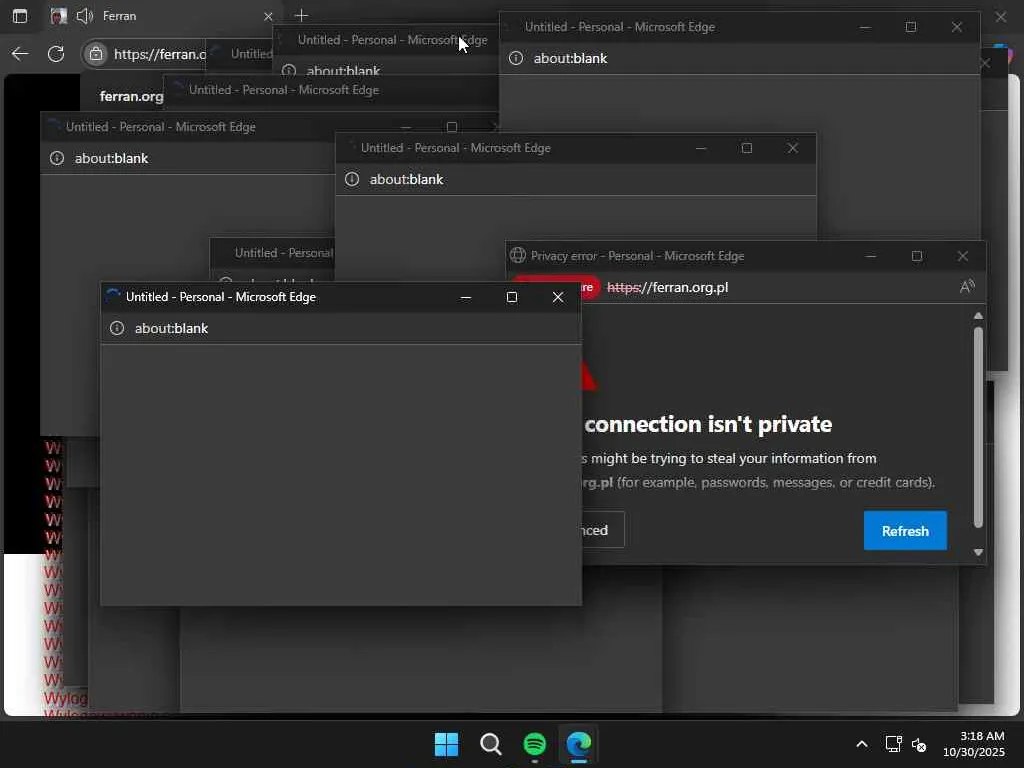Open a new tab in main Edge window
Viewport: 1024px width, 768px height.
click(301, 15)
